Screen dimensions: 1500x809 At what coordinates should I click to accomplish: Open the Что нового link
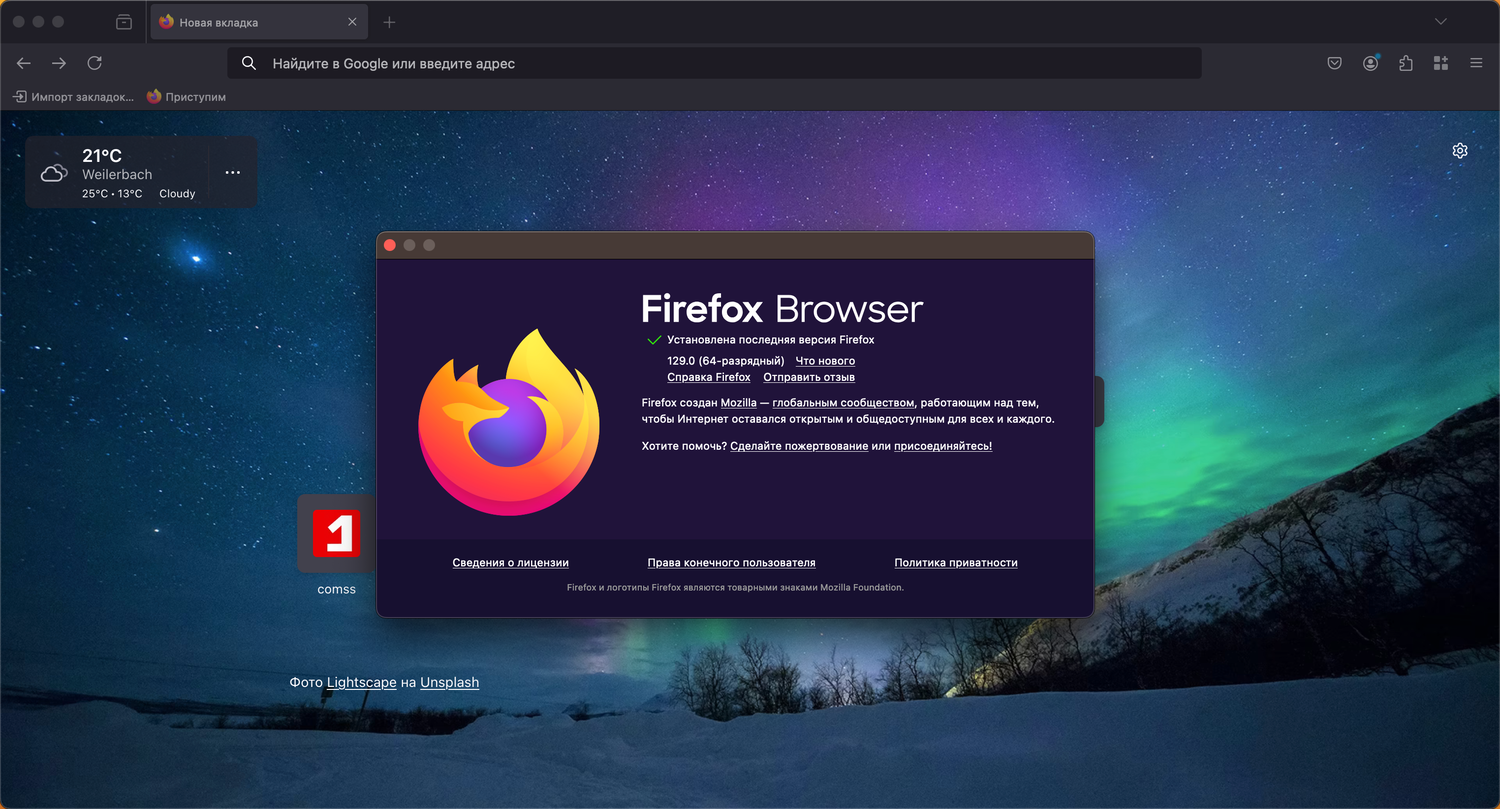pos(825,361)
